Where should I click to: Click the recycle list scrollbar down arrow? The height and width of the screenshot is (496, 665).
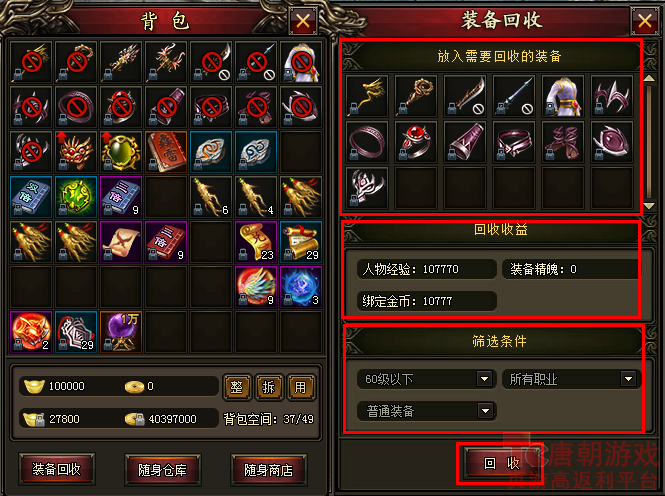point(649,206)
